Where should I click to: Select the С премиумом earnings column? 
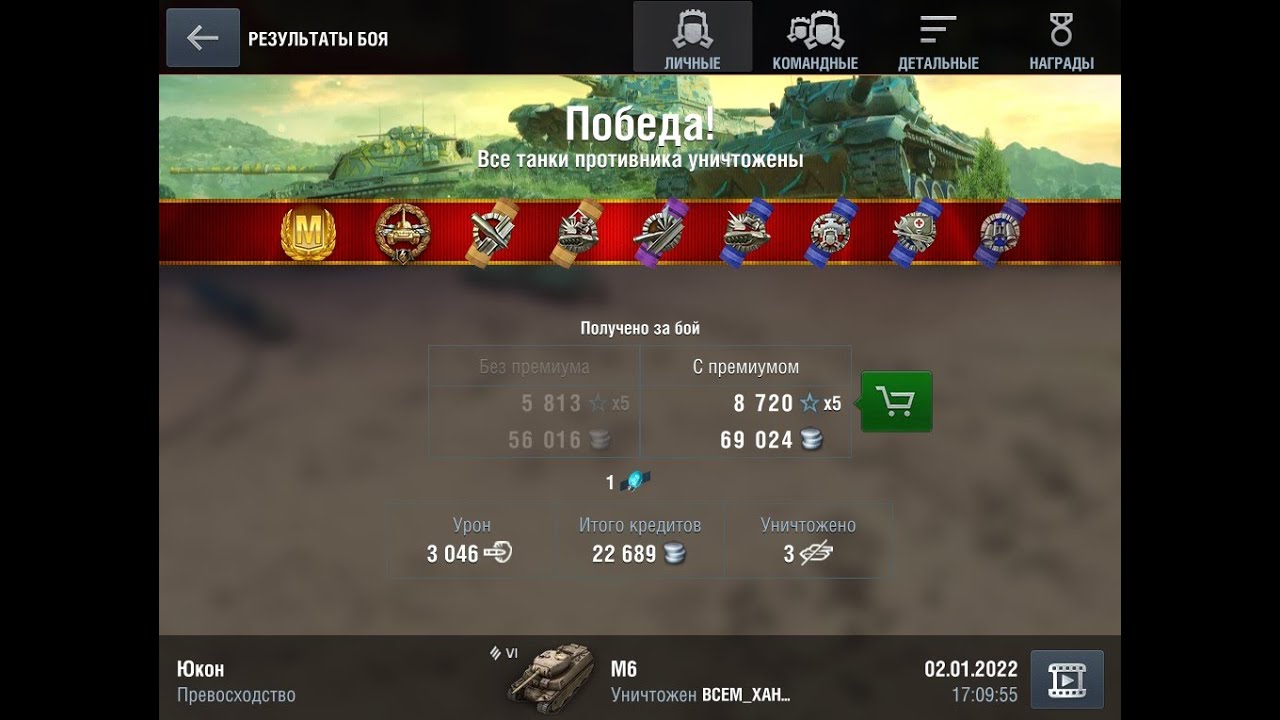(746, 402)
